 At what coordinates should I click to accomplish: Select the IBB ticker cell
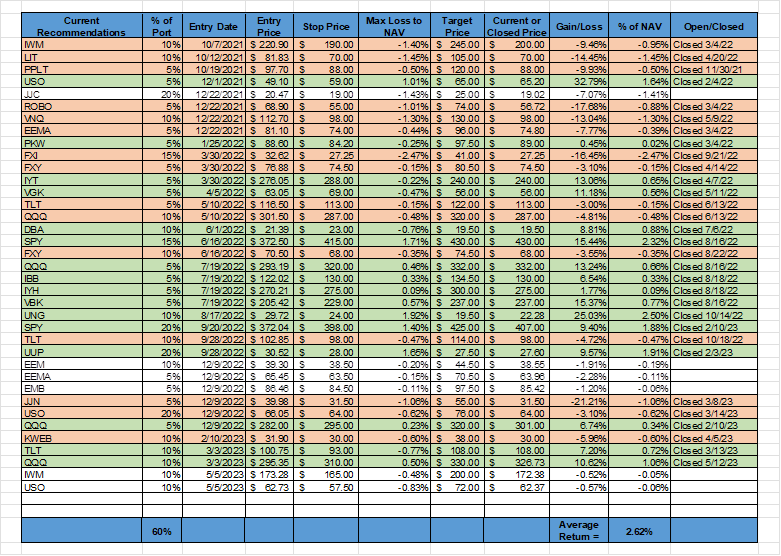(x=82, y=278)
